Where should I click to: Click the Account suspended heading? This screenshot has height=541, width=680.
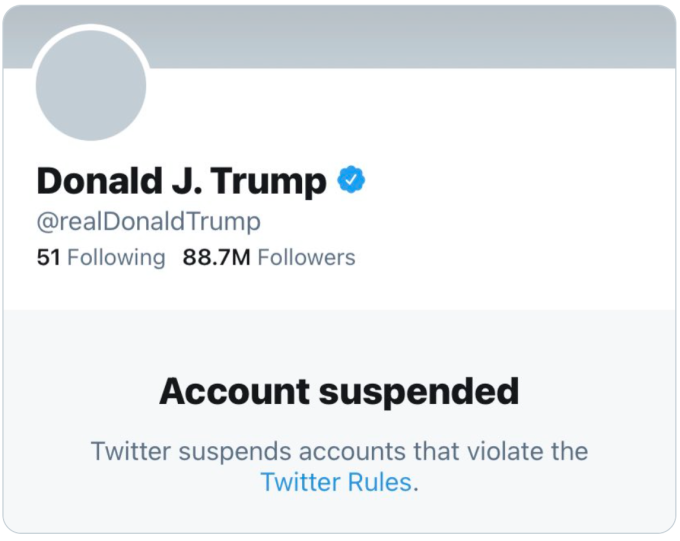(x=339, y=391)
